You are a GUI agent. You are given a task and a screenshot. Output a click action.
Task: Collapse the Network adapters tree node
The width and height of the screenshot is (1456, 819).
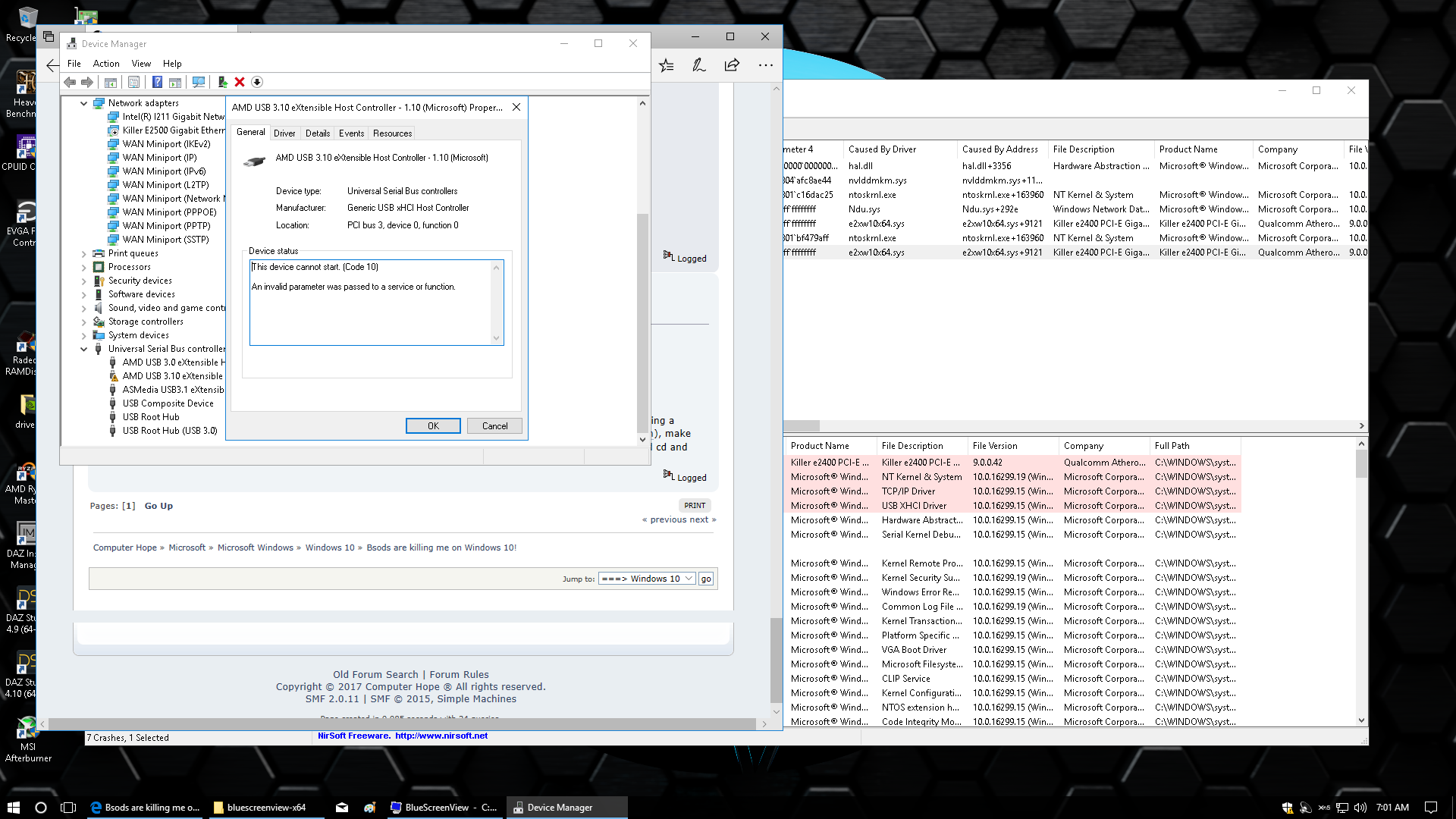(84, 103)
